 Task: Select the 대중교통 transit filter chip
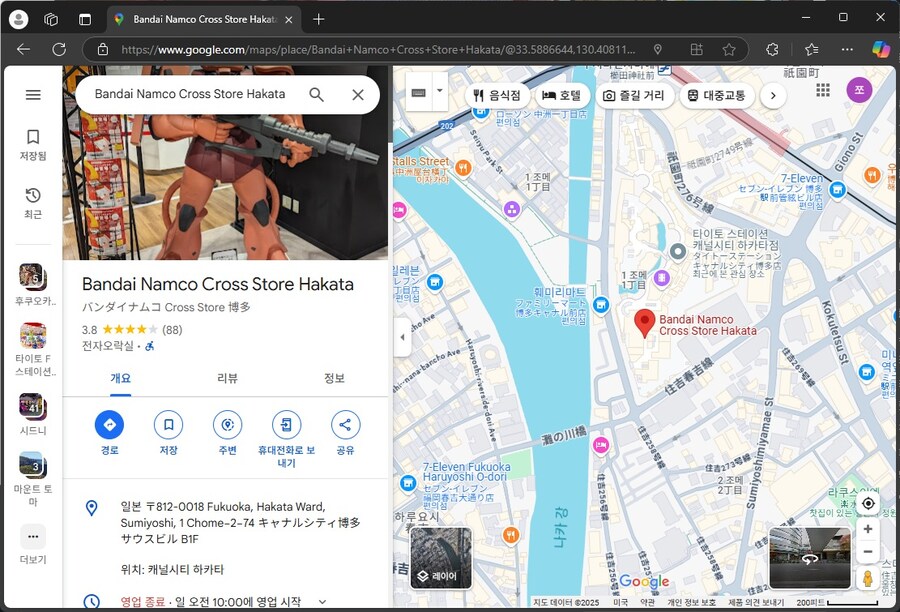(x=716, y=95)
